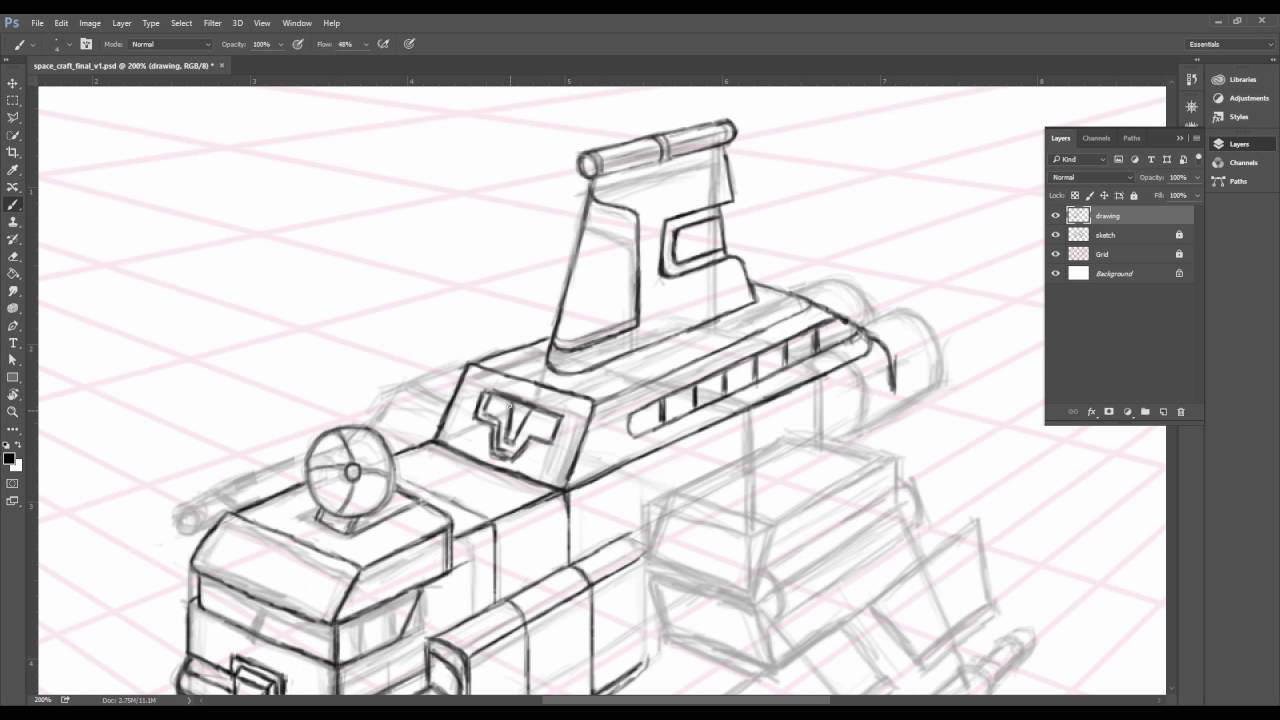Select the Paint Bucket tool
This screenshot has width=1280, height=720.
pyautogui.click(x=13, y=273)
